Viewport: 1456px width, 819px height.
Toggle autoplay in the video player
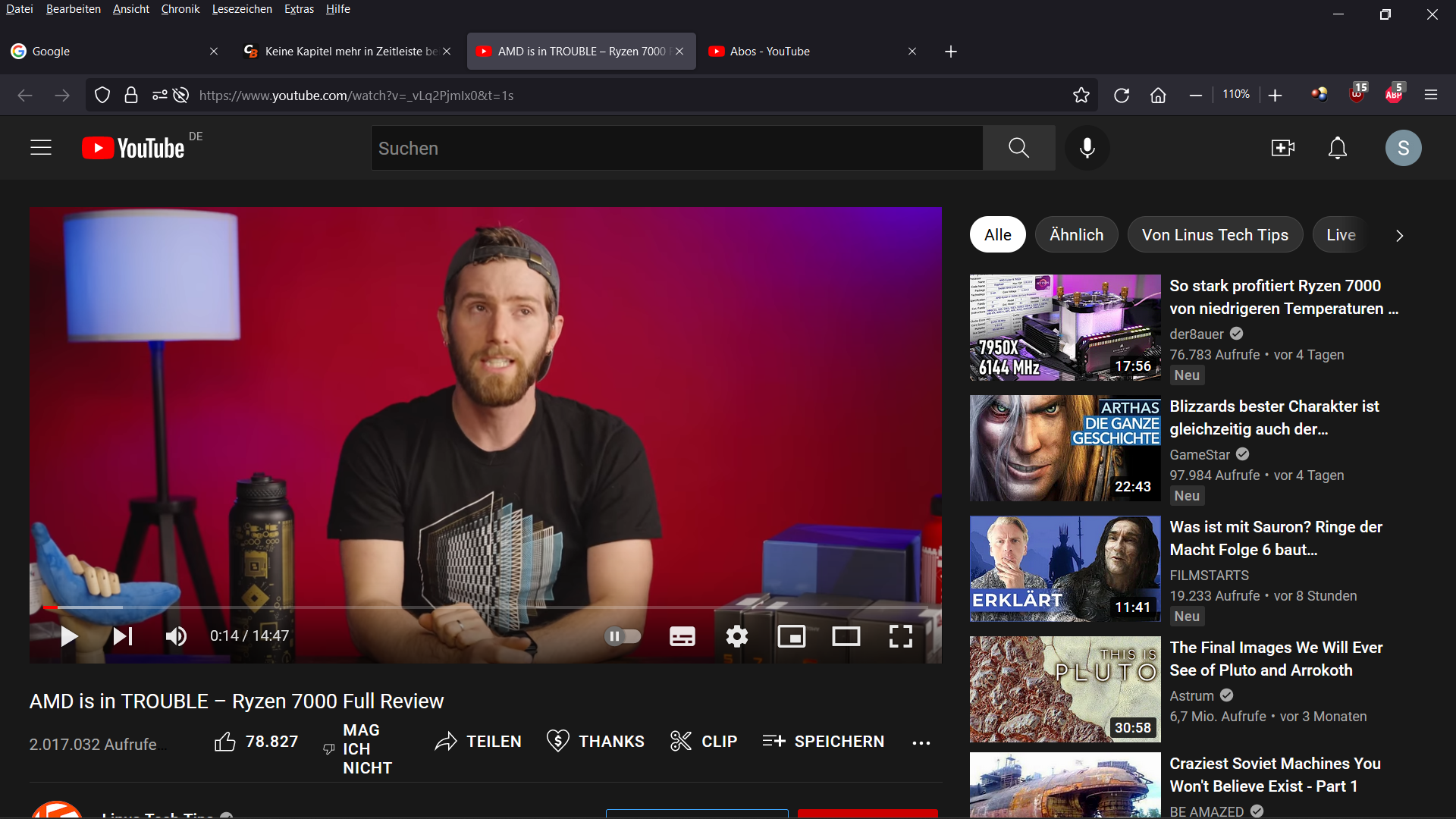pyautogui.click(x=623, y=636)
